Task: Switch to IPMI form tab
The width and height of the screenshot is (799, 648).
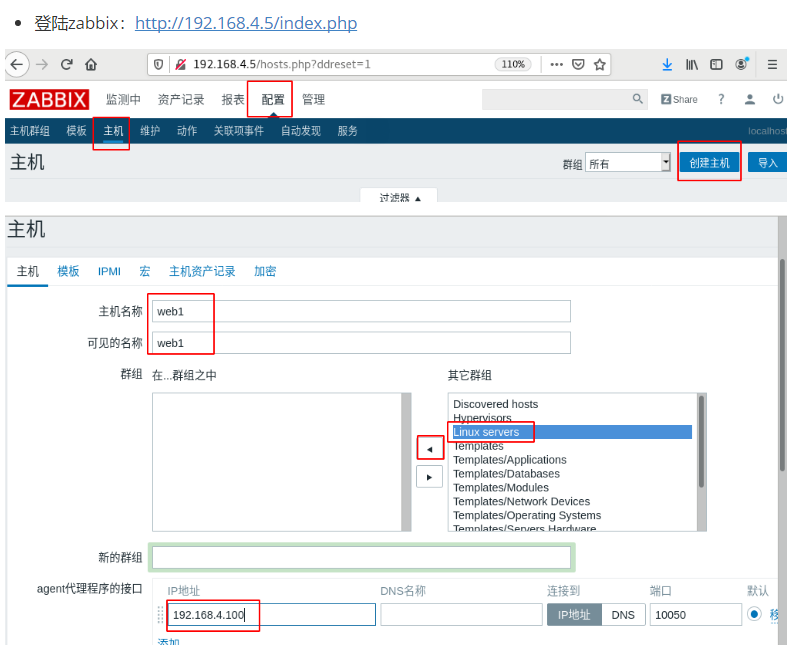Action: pyautogui.click(x=109, y=272)
